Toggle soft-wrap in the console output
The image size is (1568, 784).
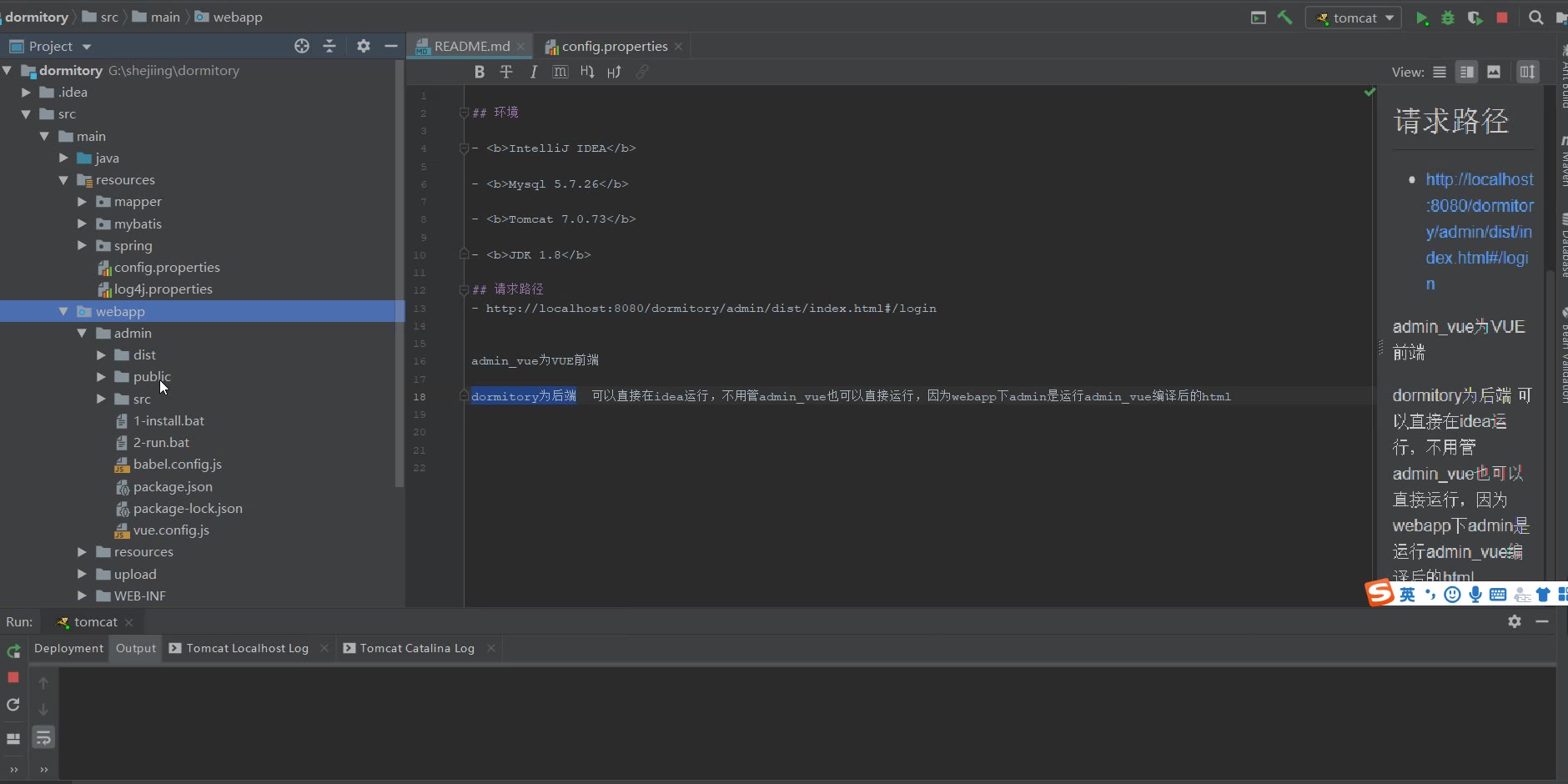click(x=43, y=737)
